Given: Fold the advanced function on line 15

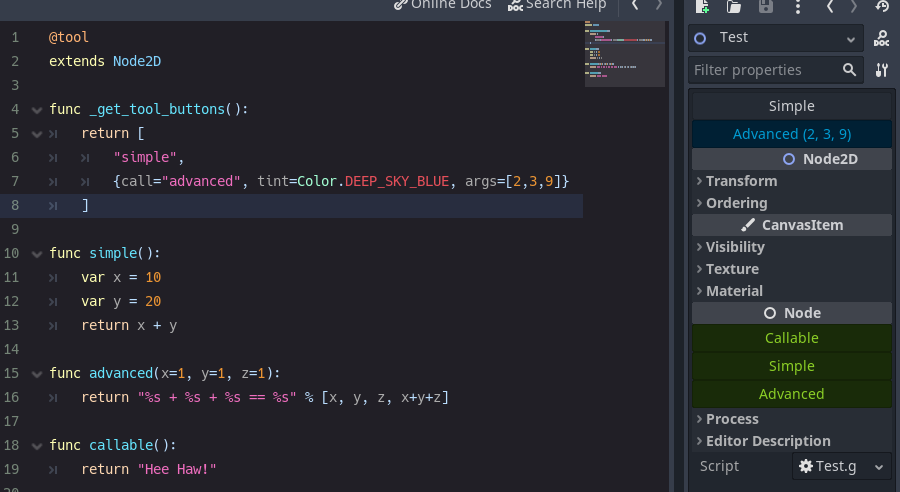Looking at the screenshot, I should click(37, 374).
